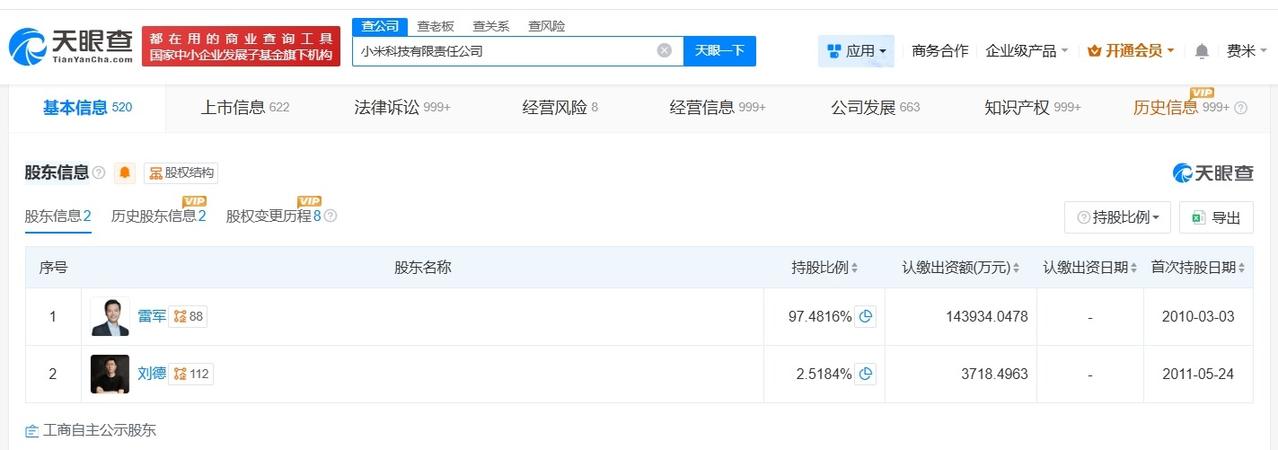This screenshot has width=1278, height=450.
Task: Open pie chart icon for 雷军 shareholding
Action: 866,317
